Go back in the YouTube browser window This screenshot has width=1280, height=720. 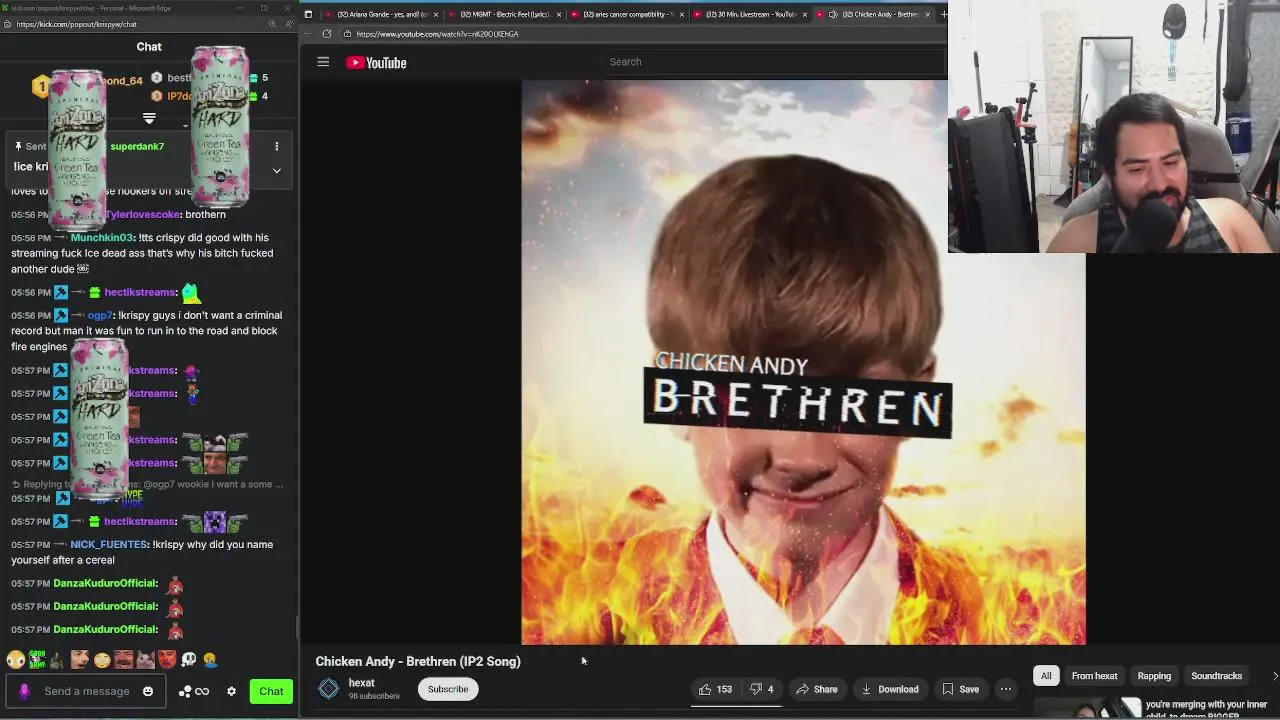pos(308,34)
